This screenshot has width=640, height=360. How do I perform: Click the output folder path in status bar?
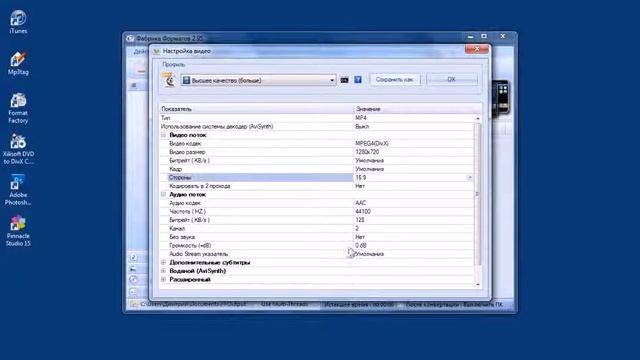click(193, 304)
